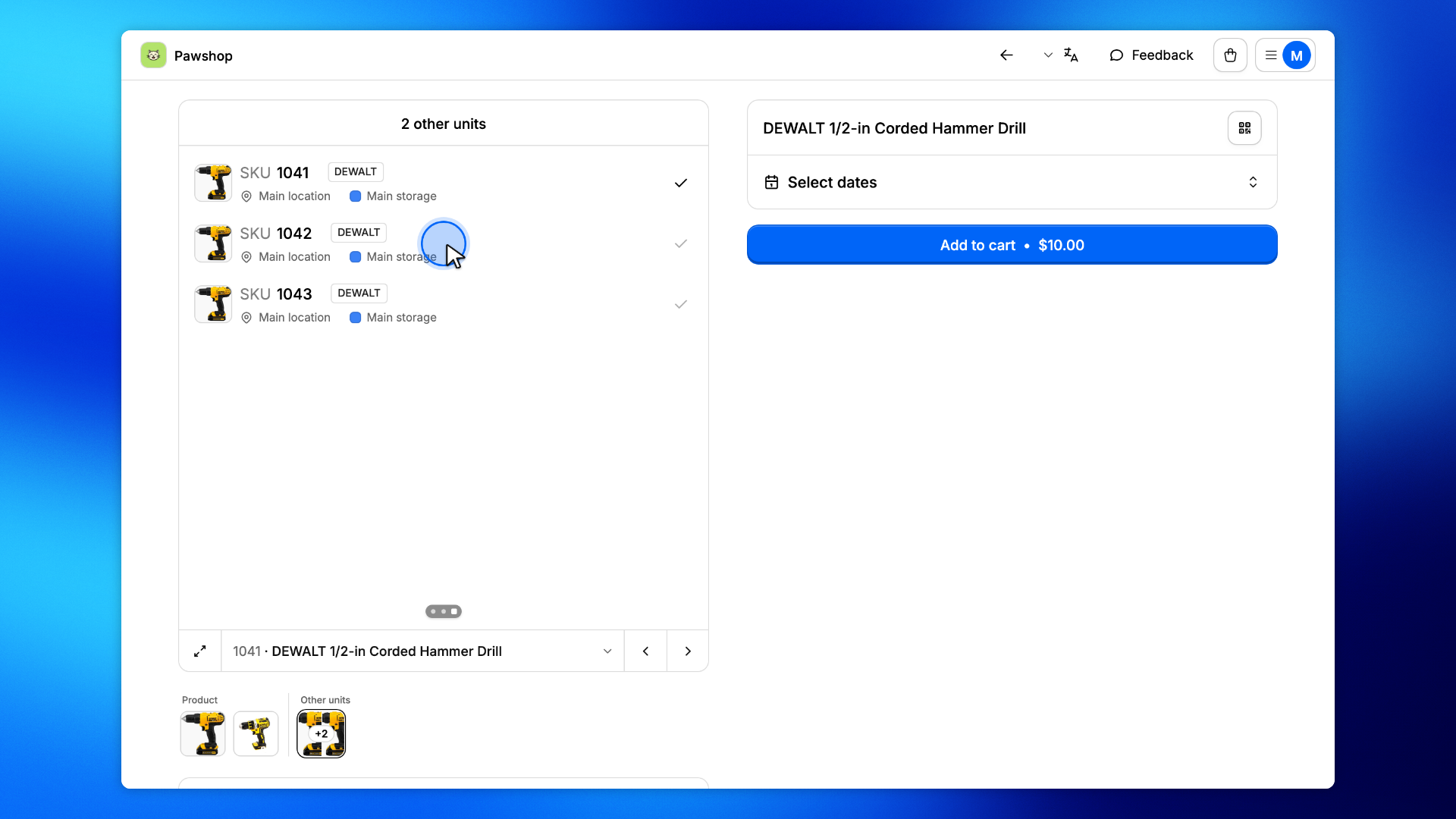Select the second product thumbnail
This screenshot has width=1456, height=819.
(256, 733)
